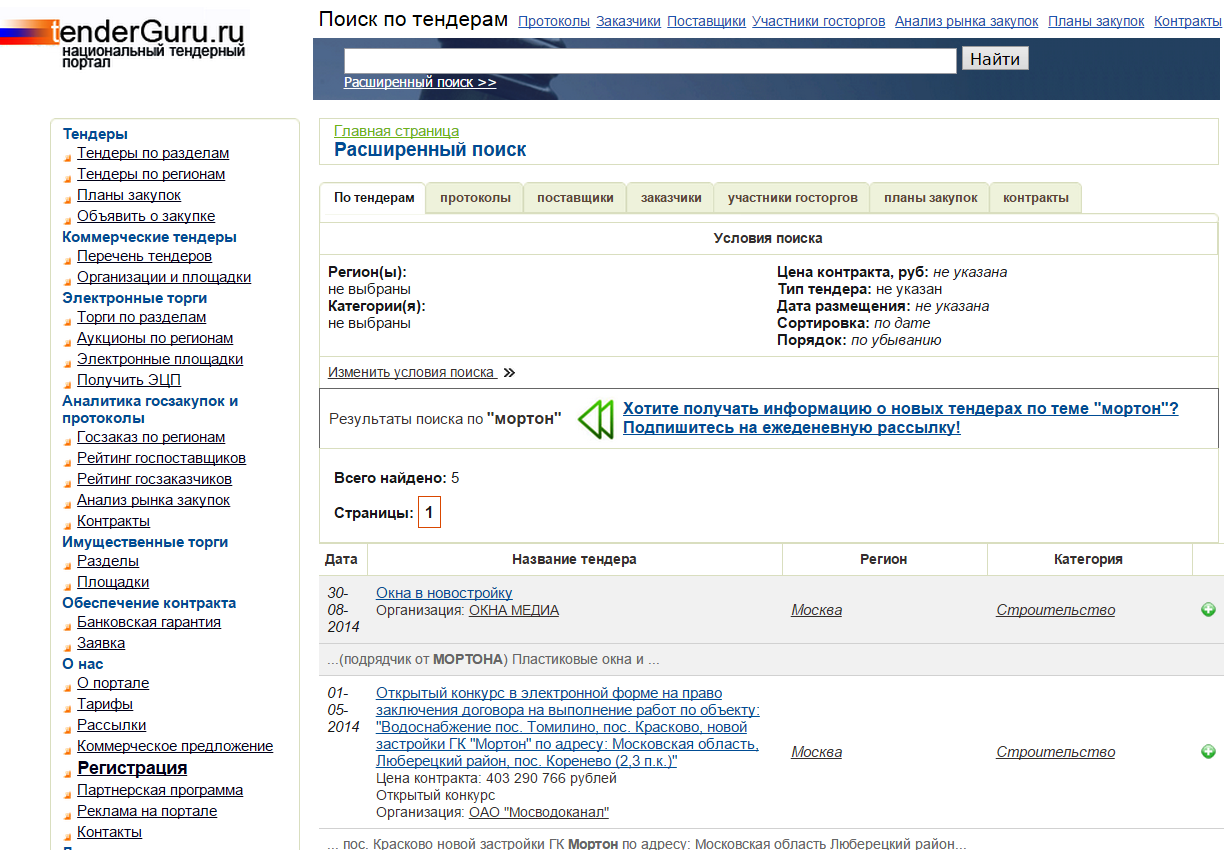Open Планы закупок in sidebar
This screenshot has width=1224, height=850.
pyautogui.click(x=129, y=195)
